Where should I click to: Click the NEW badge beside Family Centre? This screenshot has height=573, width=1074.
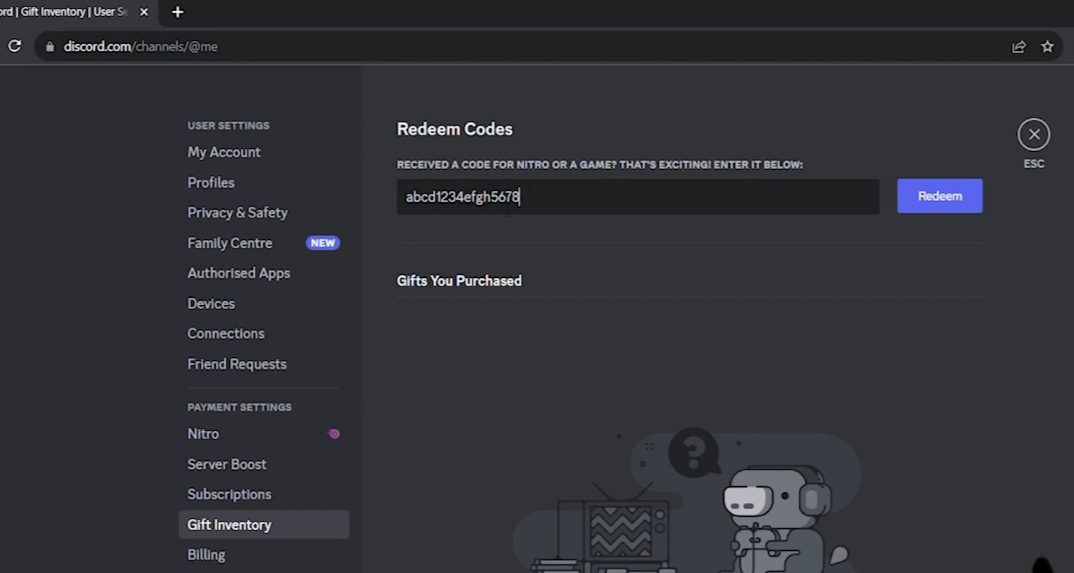pyautogui.click(x=323, y=242)
